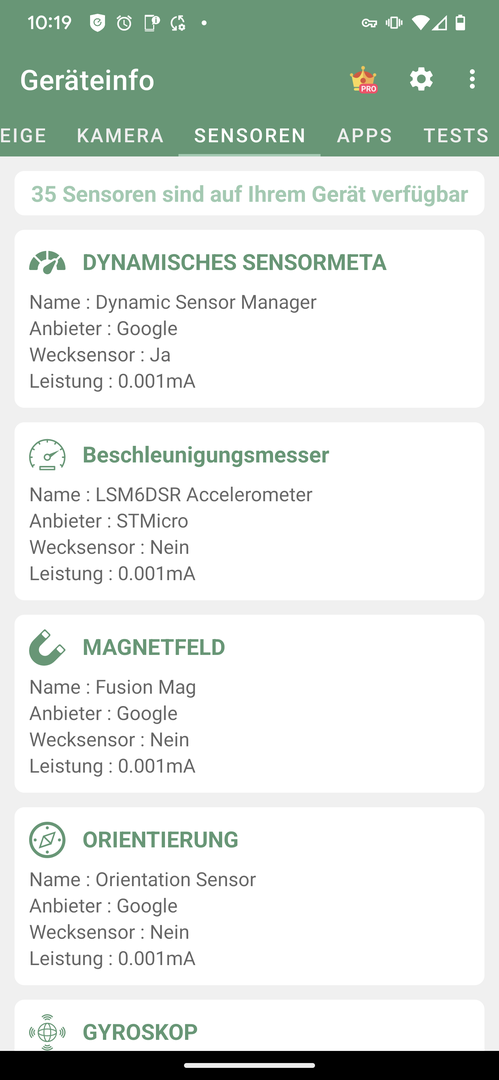The image size is (499, 1080).
Task: Tap the battery icon in status bar
Action: 460,23
